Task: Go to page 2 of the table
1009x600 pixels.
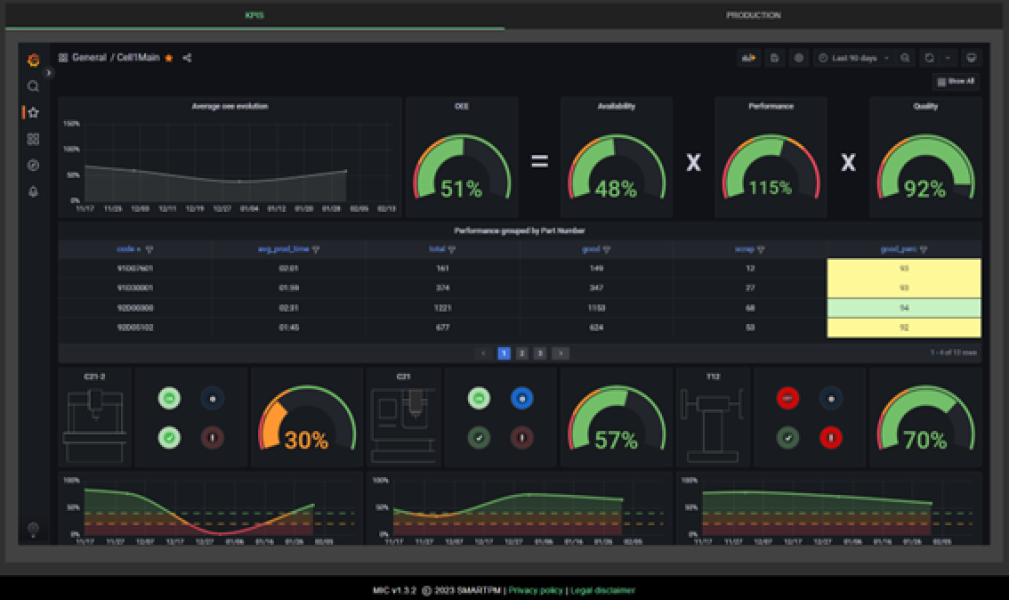Action: pyautogui.click(x=522, y=353)
